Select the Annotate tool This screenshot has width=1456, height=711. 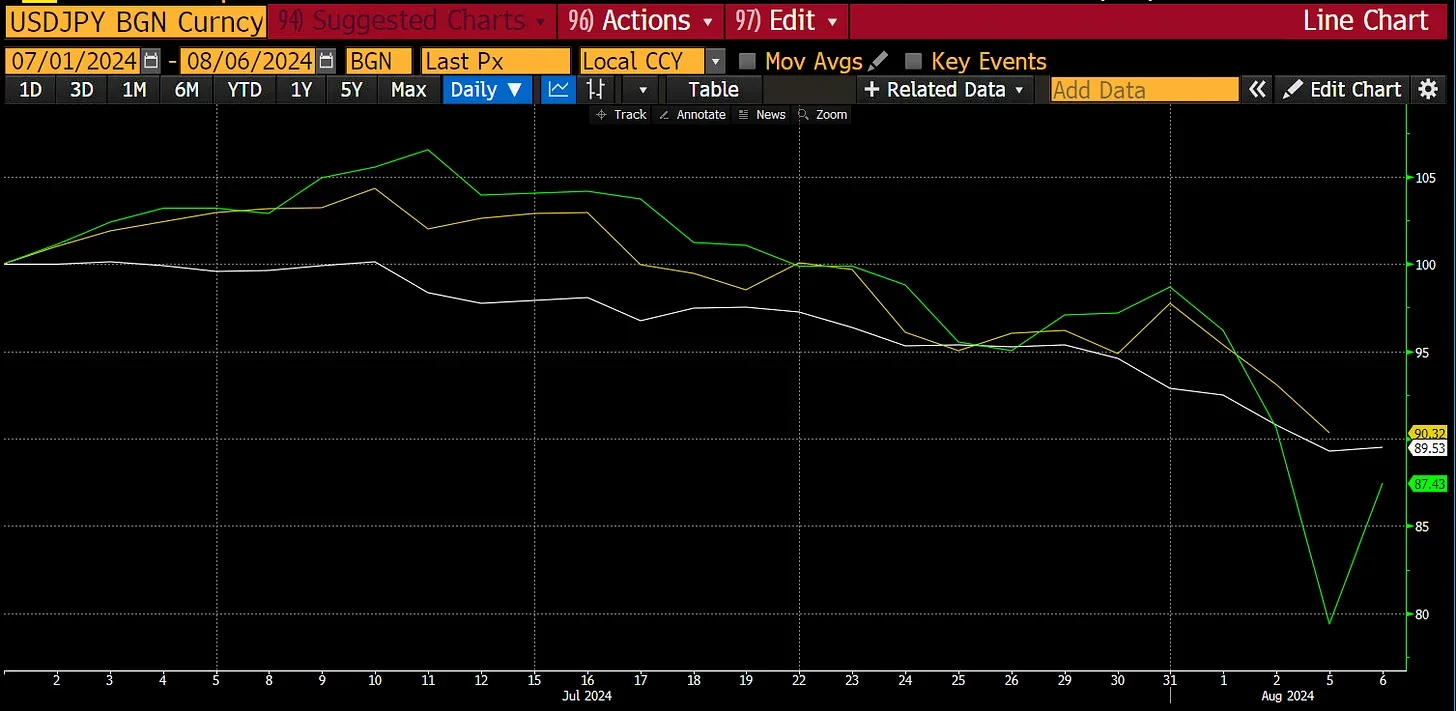tap(692, 115)
